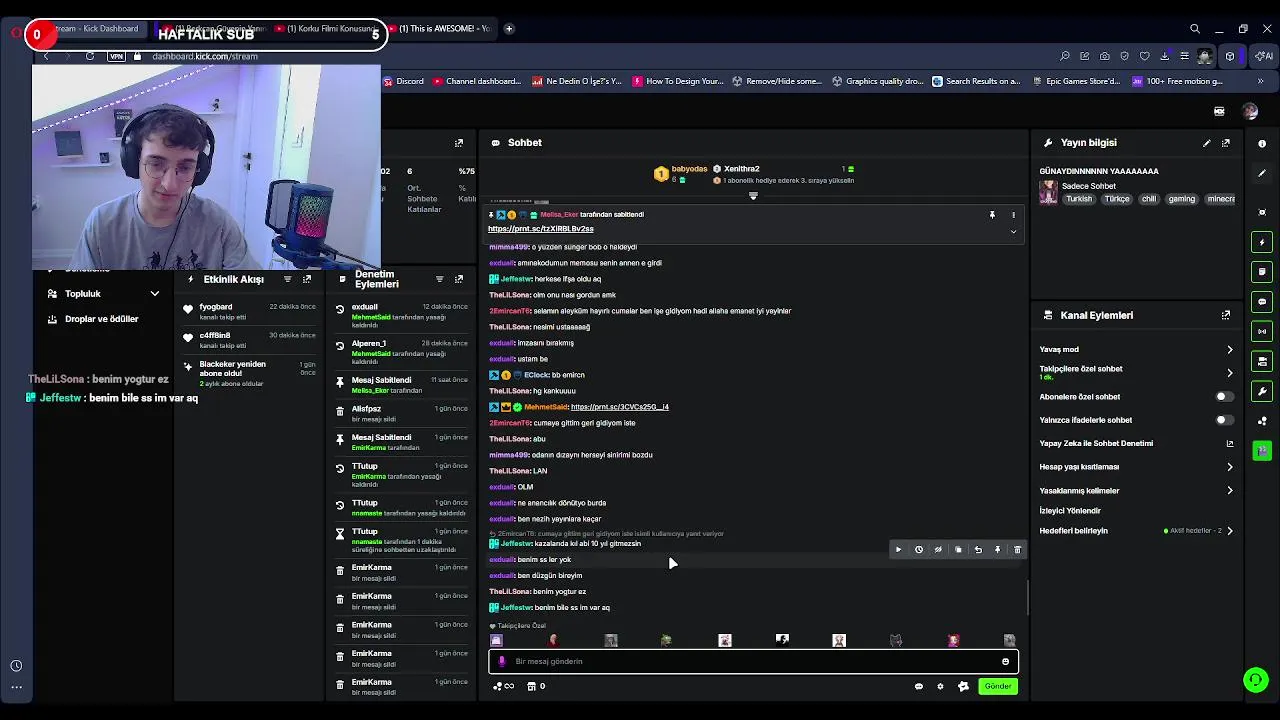Edit stream info with the pencil icon in Yayın bilgisi
1280x720 pixels.
click(x=1206, y=143)
